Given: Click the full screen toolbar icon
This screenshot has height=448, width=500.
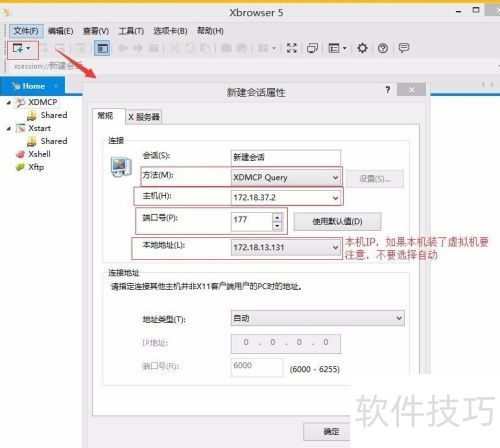Looking at the screenshot, I should point(292,48).
